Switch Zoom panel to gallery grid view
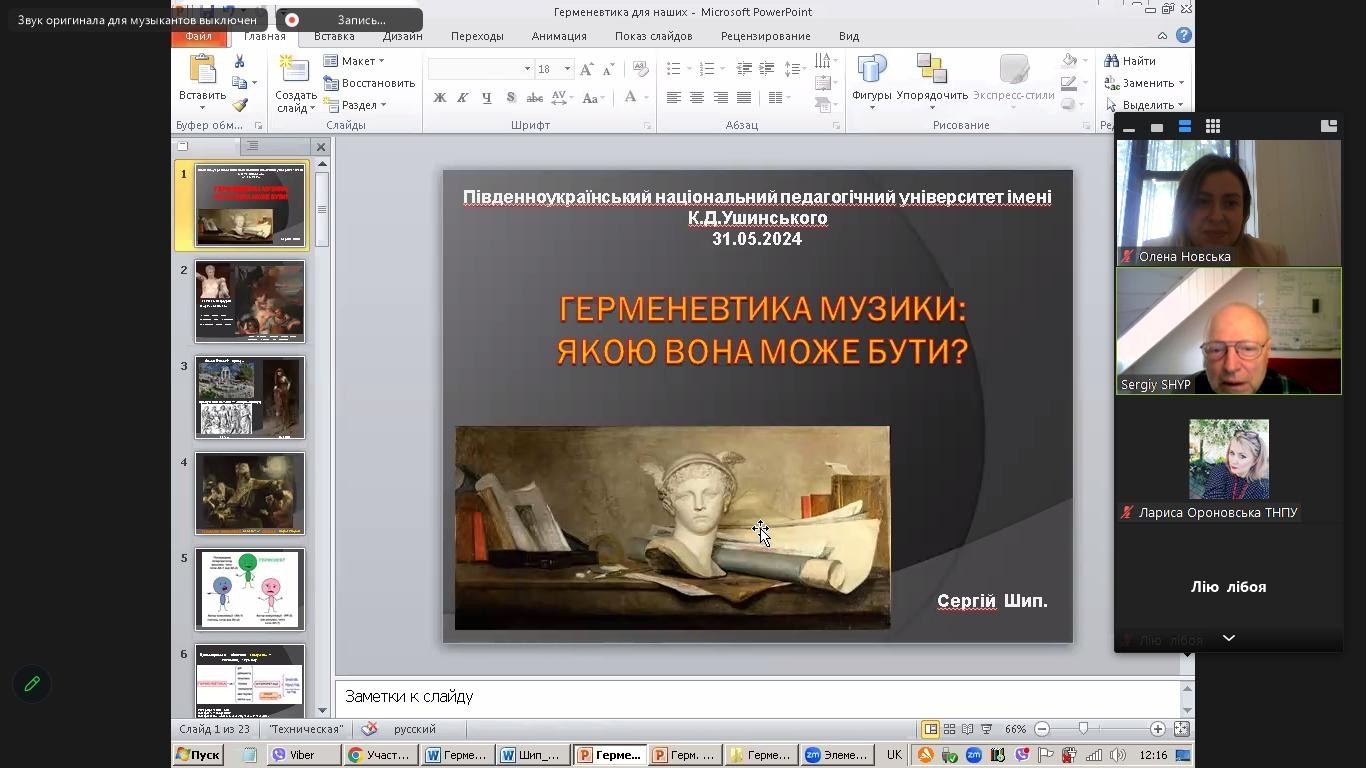This screenshot has width=1366, height=768. (1213, 126)
